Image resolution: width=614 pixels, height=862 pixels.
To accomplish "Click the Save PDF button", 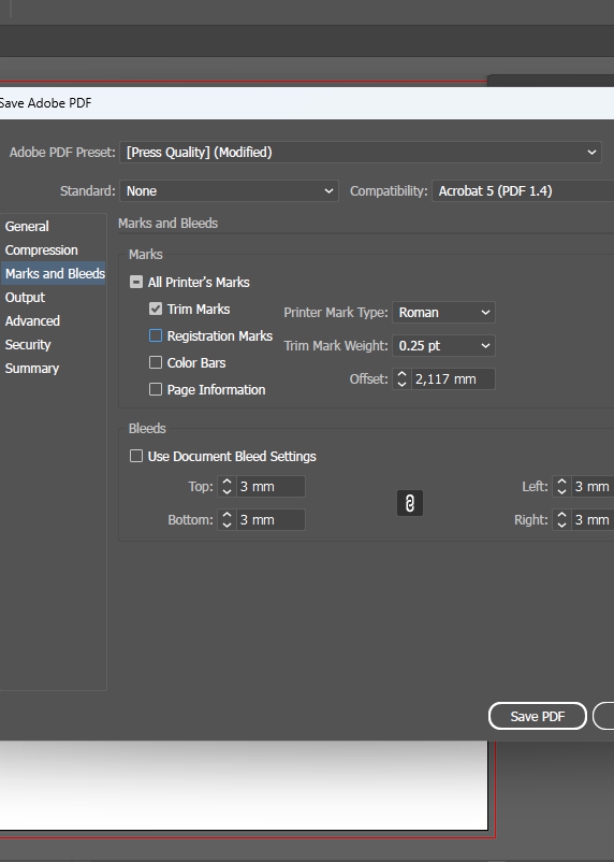I will click(538, 717).
